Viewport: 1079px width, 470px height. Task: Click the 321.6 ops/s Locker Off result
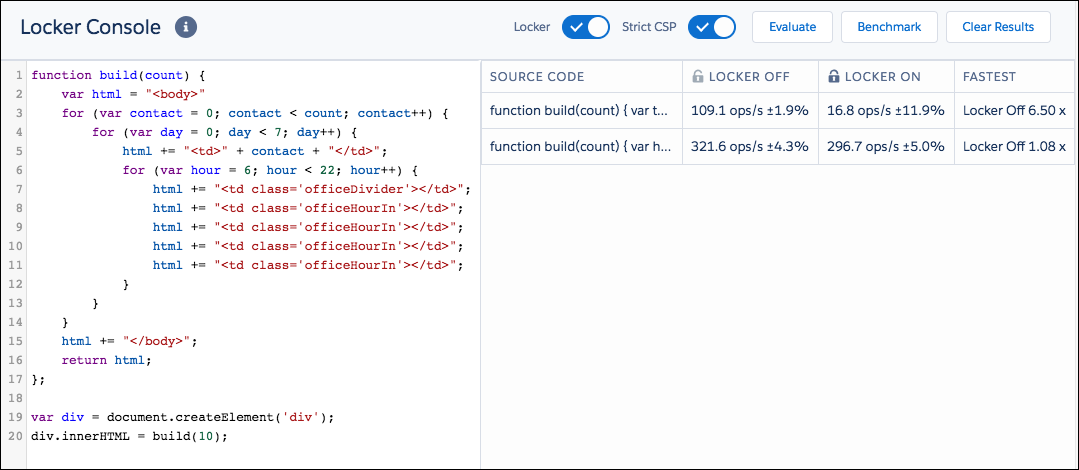click(x=750, y=146)
